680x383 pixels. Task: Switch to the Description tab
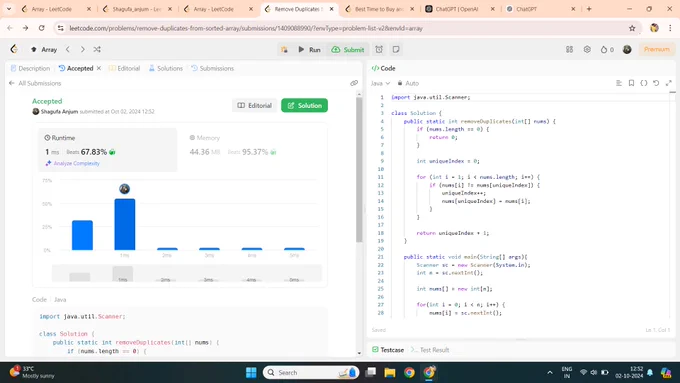(30, 68)
